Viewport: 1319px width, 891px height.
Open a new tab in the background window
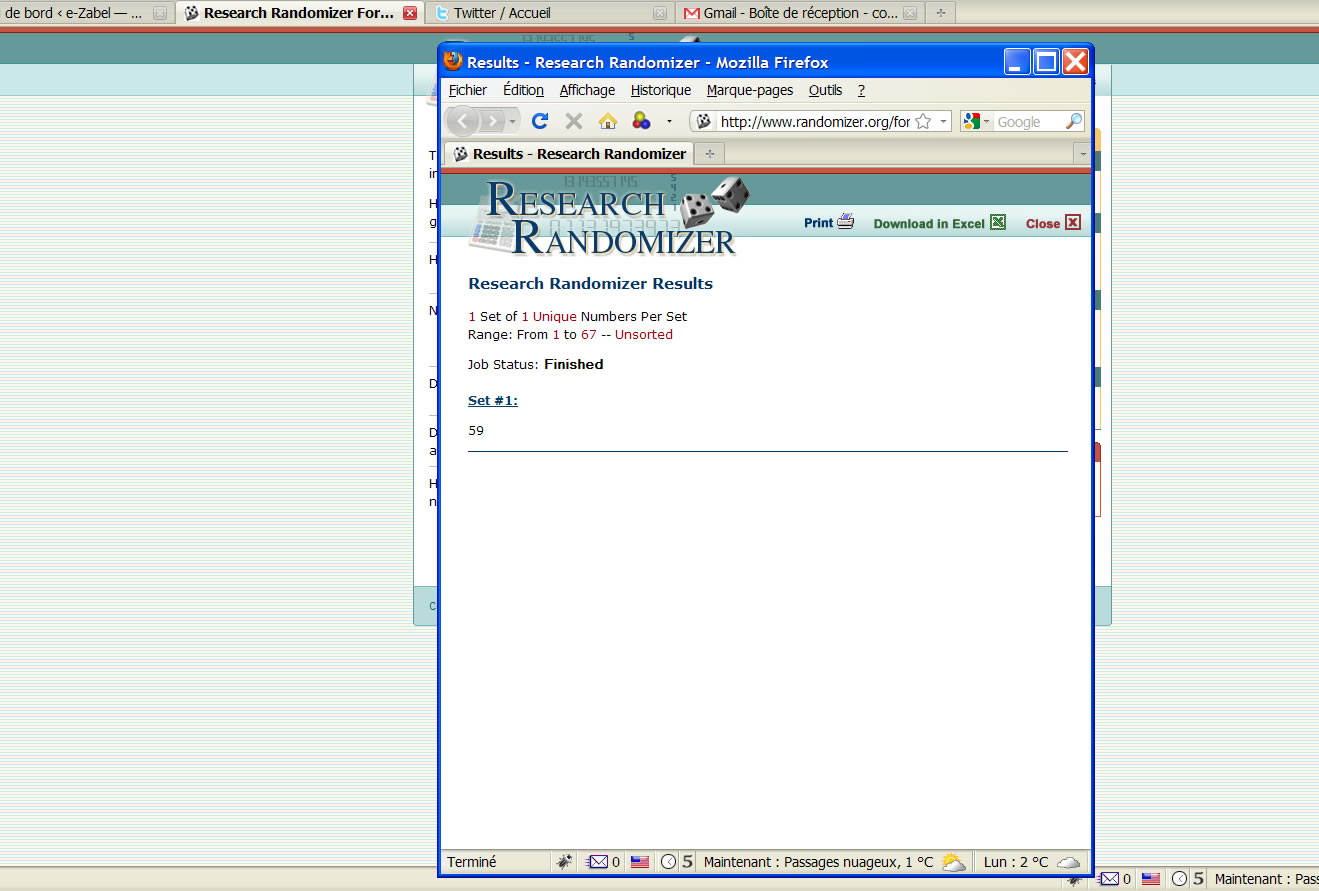[x=940, y=13]
